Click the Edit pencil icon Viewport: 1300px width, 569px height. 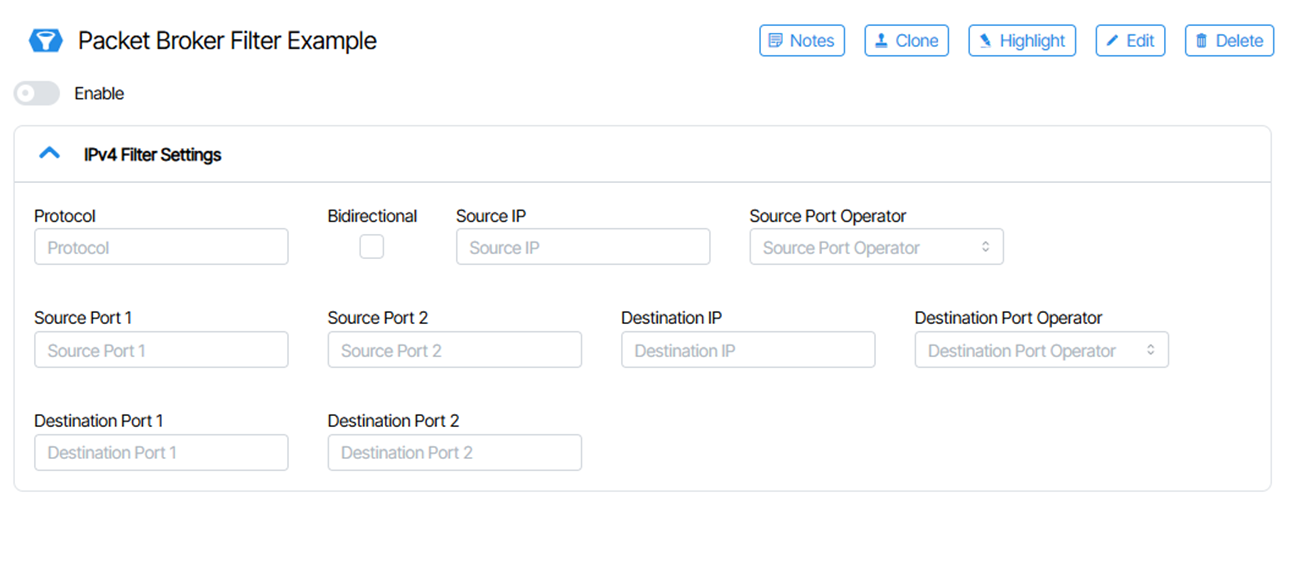pyautogui.click(x=1112, y=41)
